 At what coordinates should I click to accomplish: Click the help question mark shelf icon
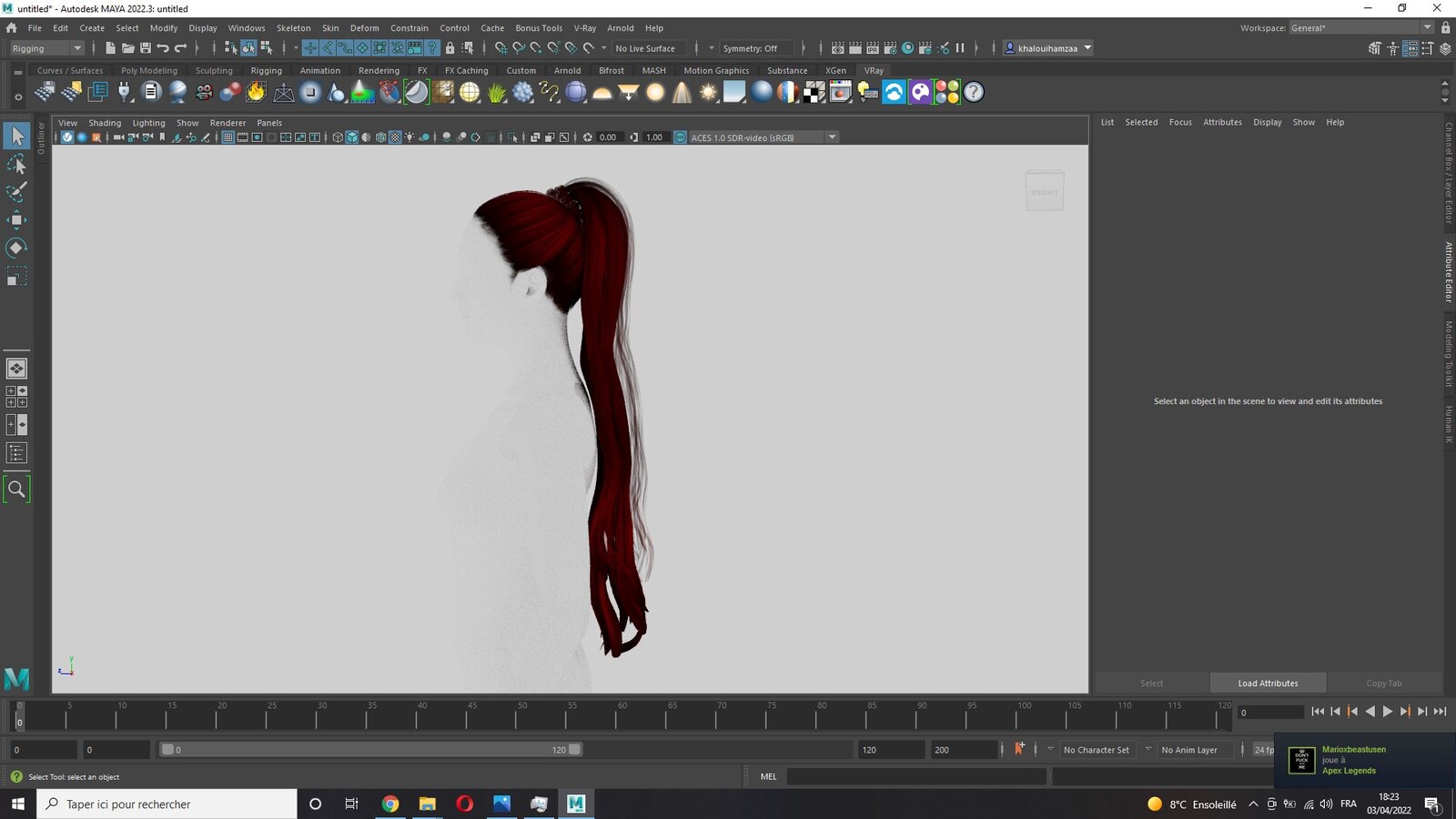pos(974,92)
